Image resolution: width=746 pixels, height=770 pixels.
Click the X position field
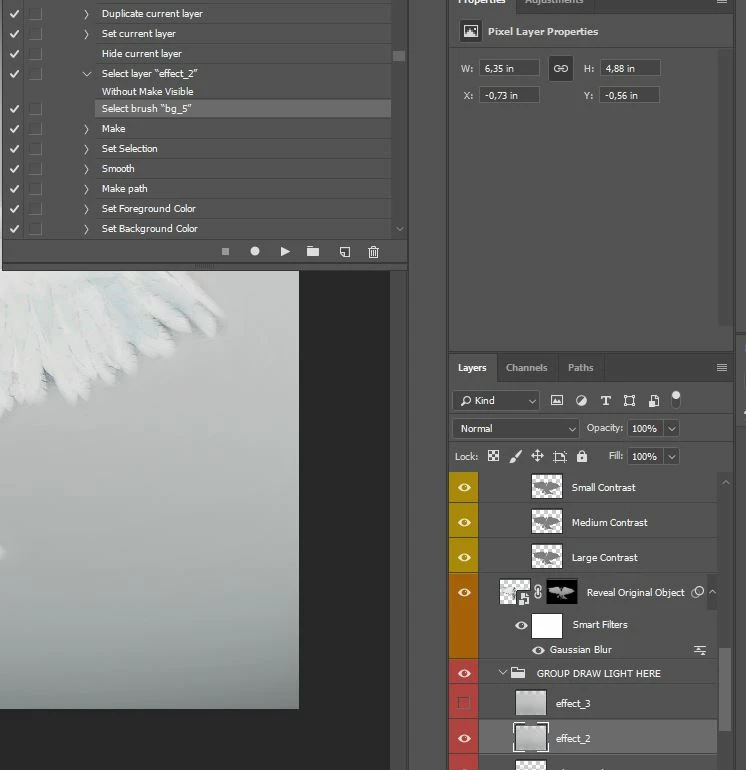509,95
